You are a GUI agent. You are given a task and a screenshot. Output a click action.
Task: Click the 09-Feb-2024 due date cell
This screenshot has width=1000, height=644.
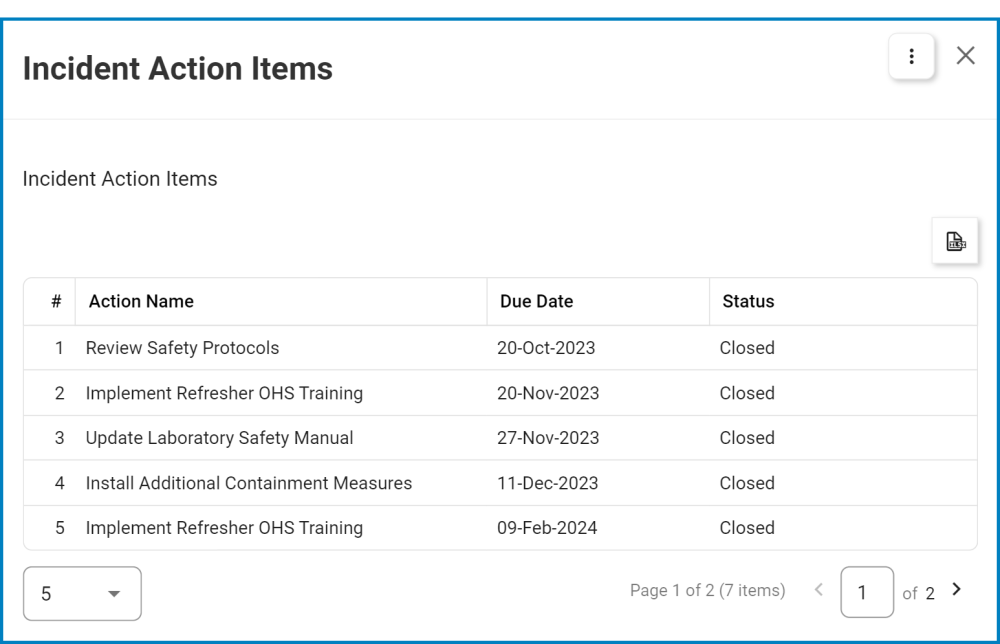pos(547,528)
